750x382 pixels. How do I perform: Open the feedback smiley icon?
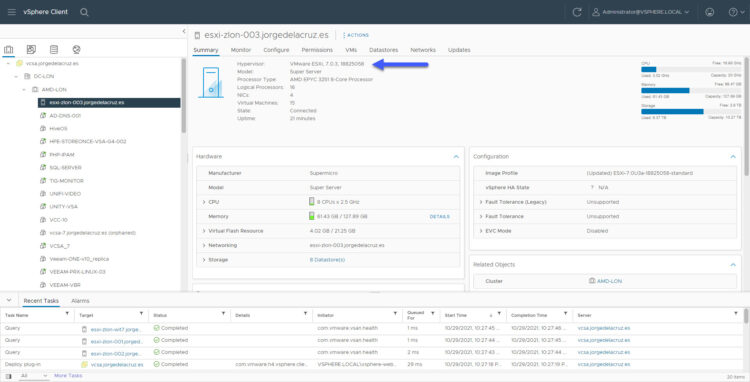[710, 12]
